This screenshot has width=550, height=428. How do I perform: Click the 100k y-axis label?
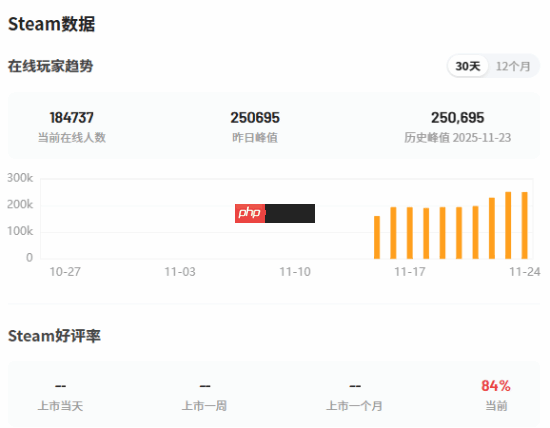[x=20, y=231]
